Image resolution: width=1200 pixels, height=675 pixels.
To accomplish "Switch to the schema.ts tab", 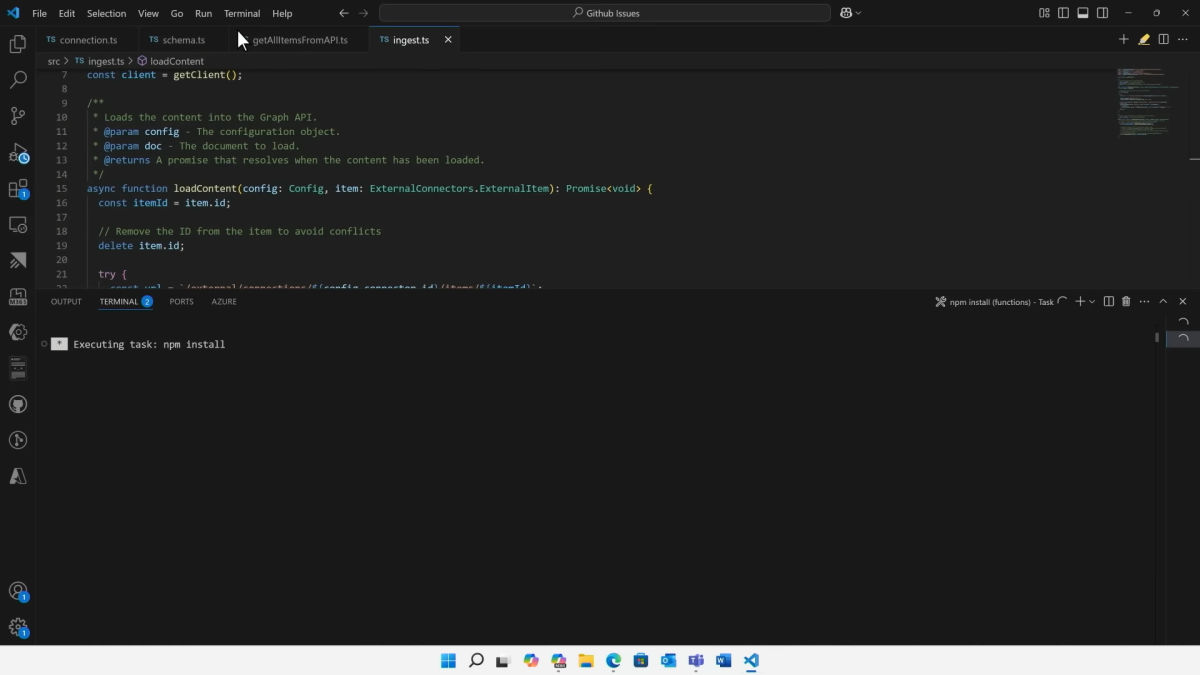I will 177,40.
